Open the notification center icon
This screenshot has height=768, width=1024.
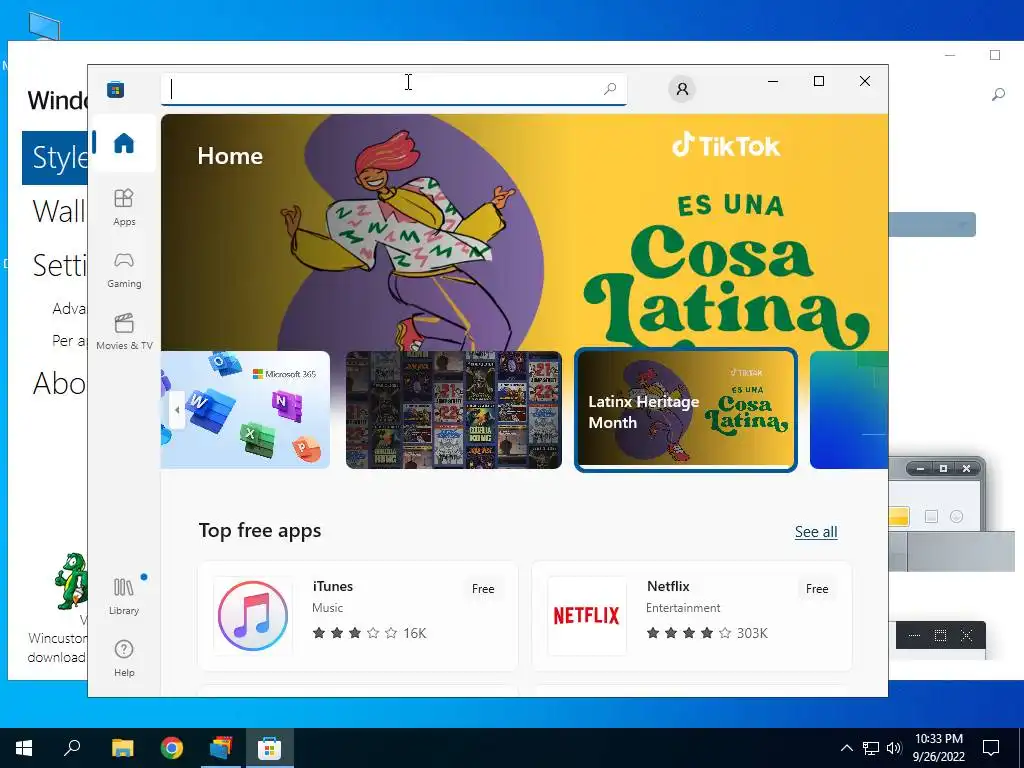991,748
